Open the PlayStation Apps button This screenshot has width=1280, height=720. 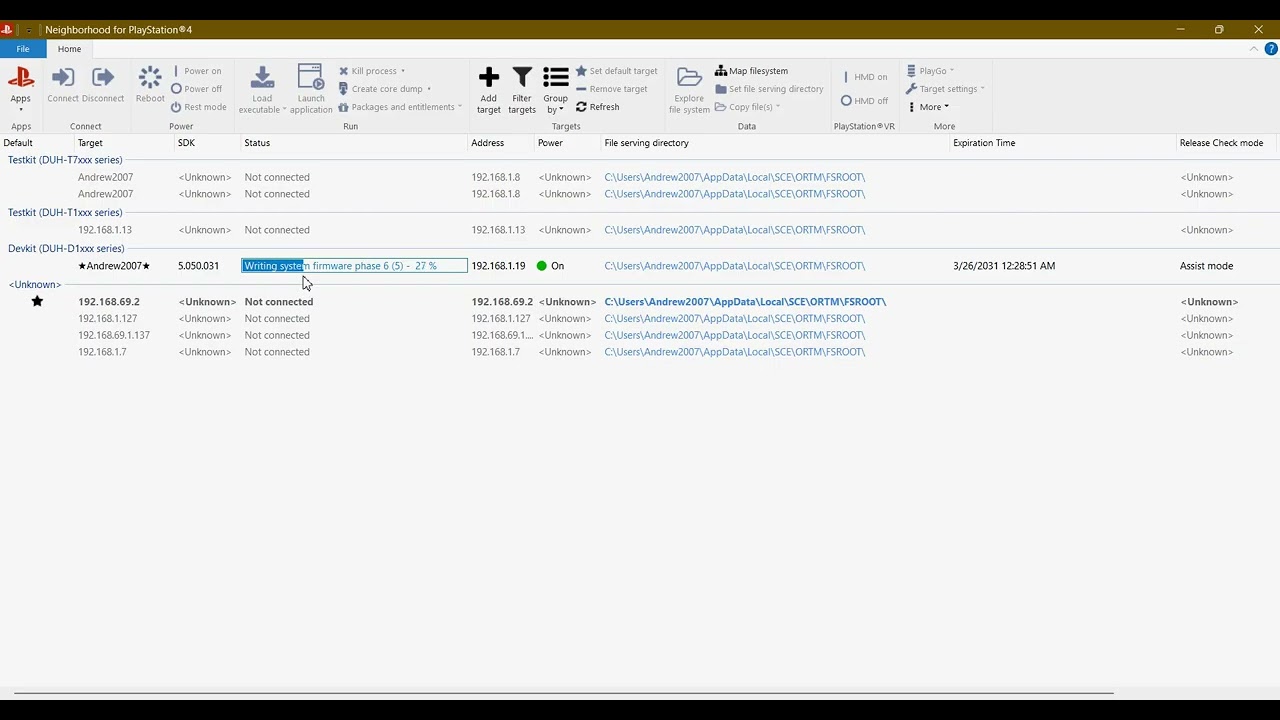(x=21, y=87)
